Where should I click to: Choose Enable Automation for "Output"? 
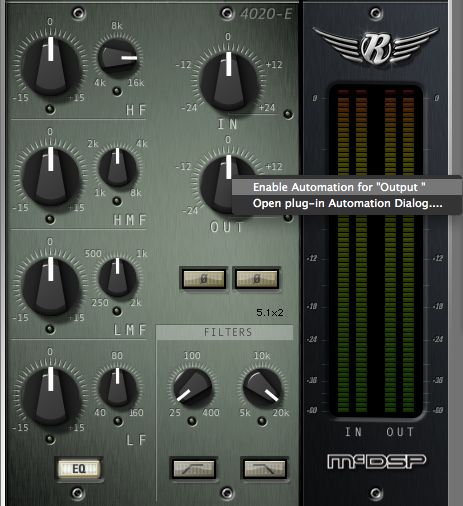pos(347,187)
